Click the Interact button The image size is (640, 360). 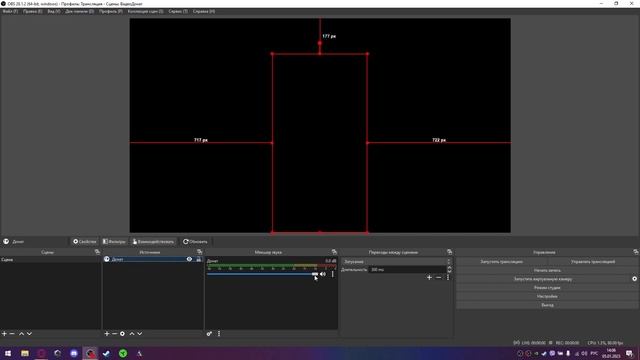(x=153, y=242)
